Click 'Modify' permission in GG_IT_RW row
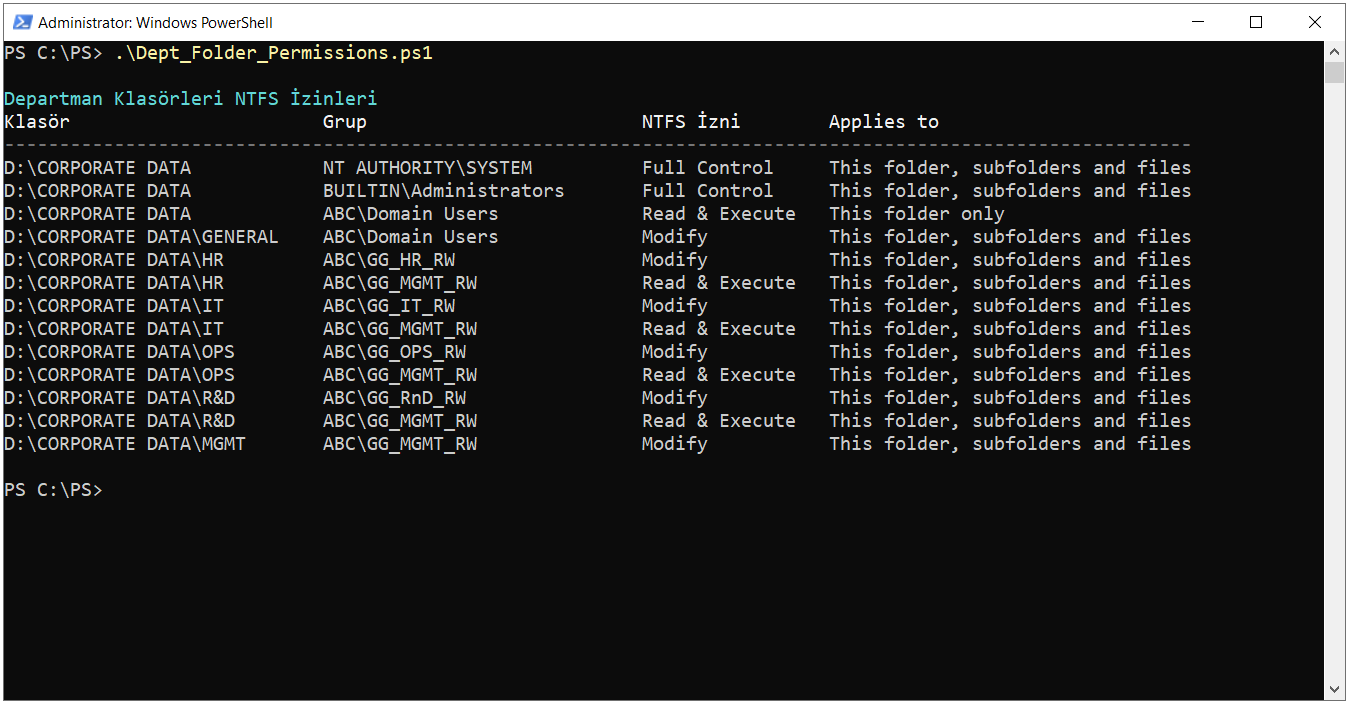1349x703 pixels. click(x=674, y=306)
